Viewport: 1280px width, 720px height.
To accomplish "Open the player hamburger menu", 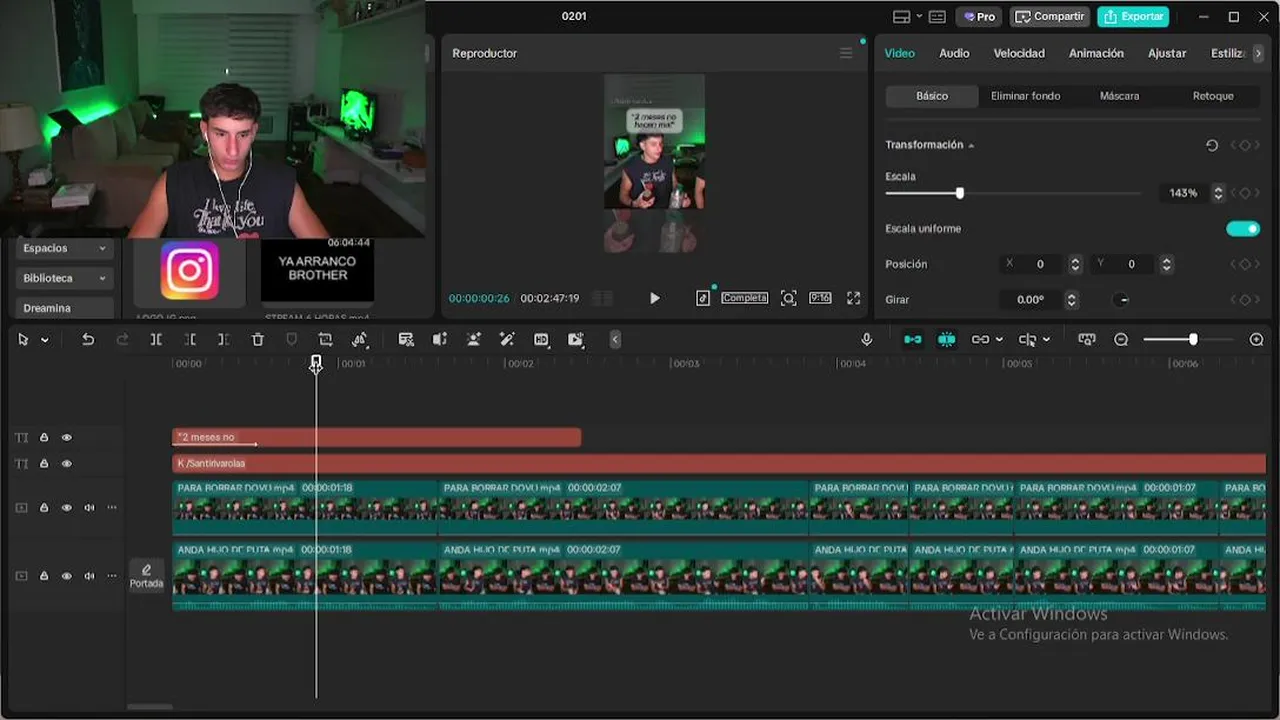I will coord(846,53).
